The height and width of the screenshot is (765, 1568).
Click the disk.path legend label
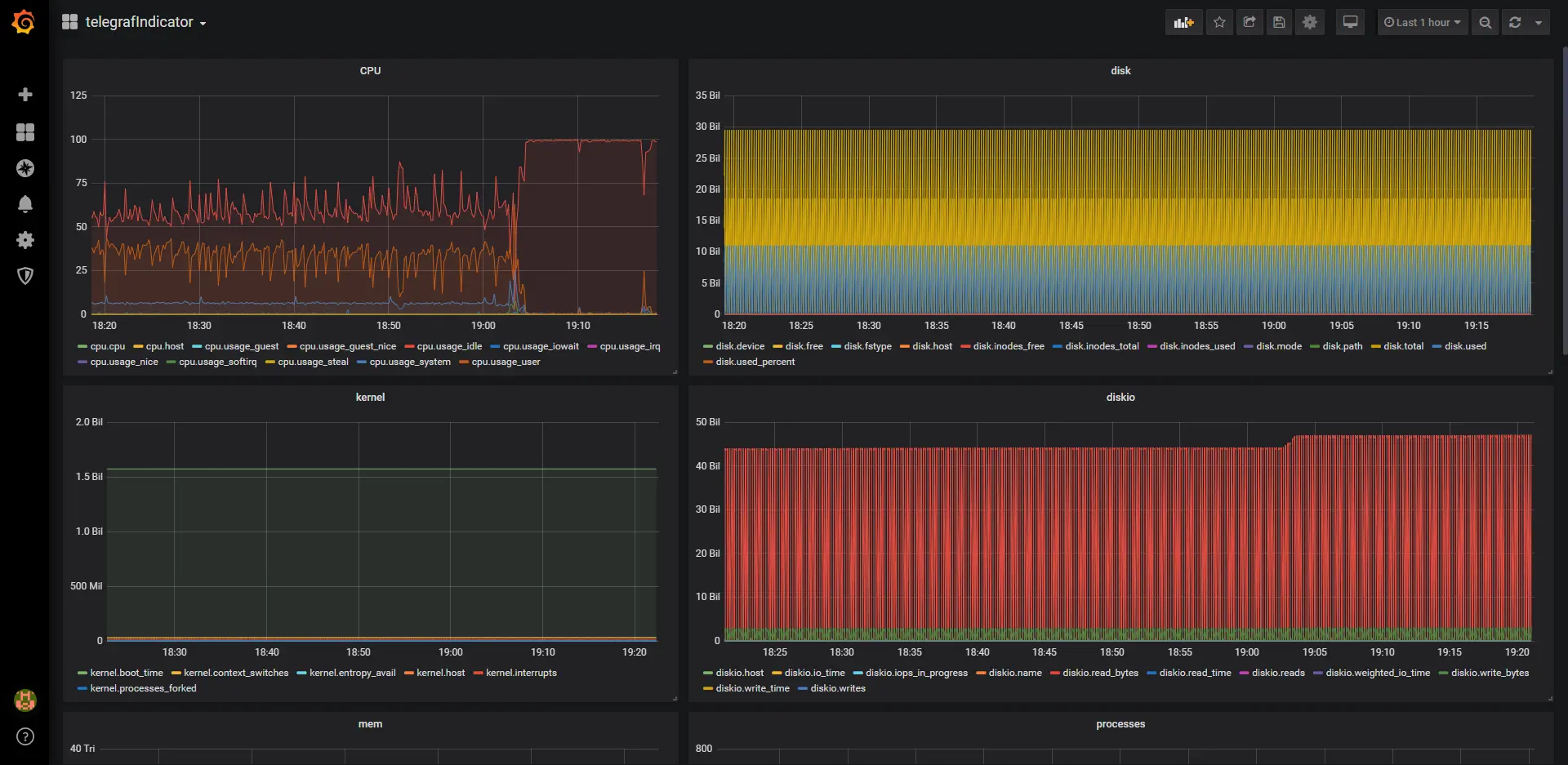pyautogui.click(x=1343, y=346)
